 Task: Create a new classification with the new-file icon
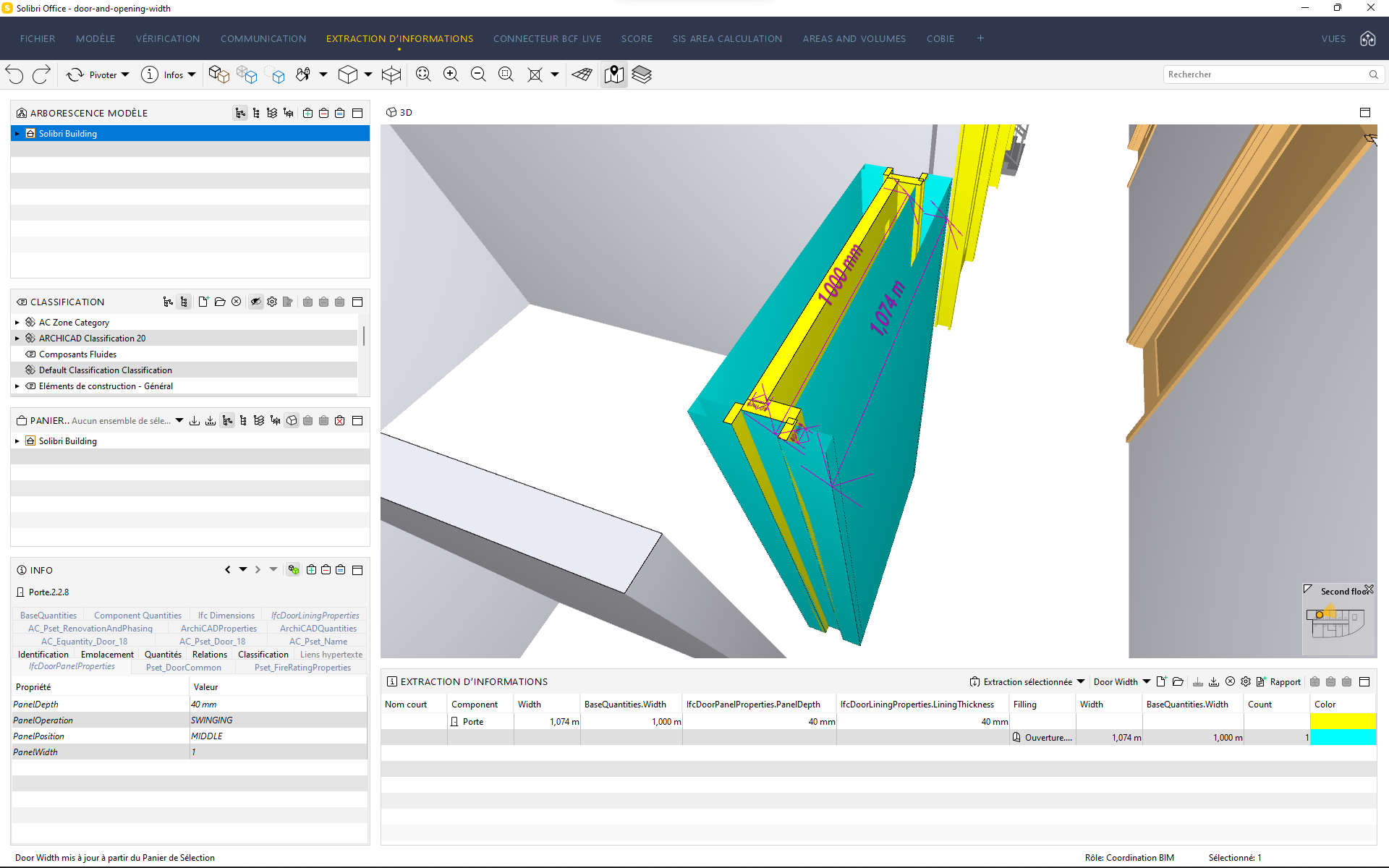[203, 302]
